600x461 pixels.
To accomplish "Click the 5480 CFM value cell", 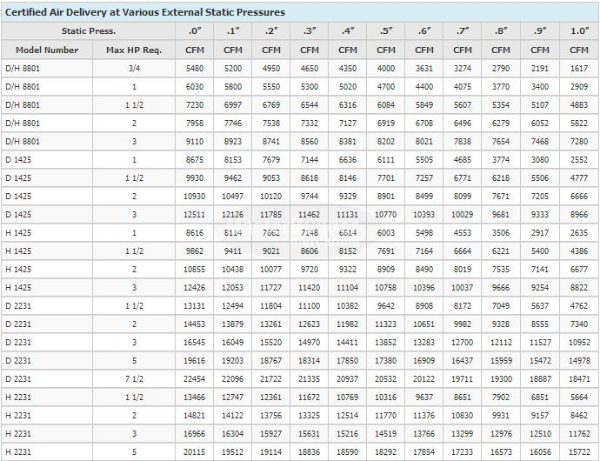I will tap(195, 67).
